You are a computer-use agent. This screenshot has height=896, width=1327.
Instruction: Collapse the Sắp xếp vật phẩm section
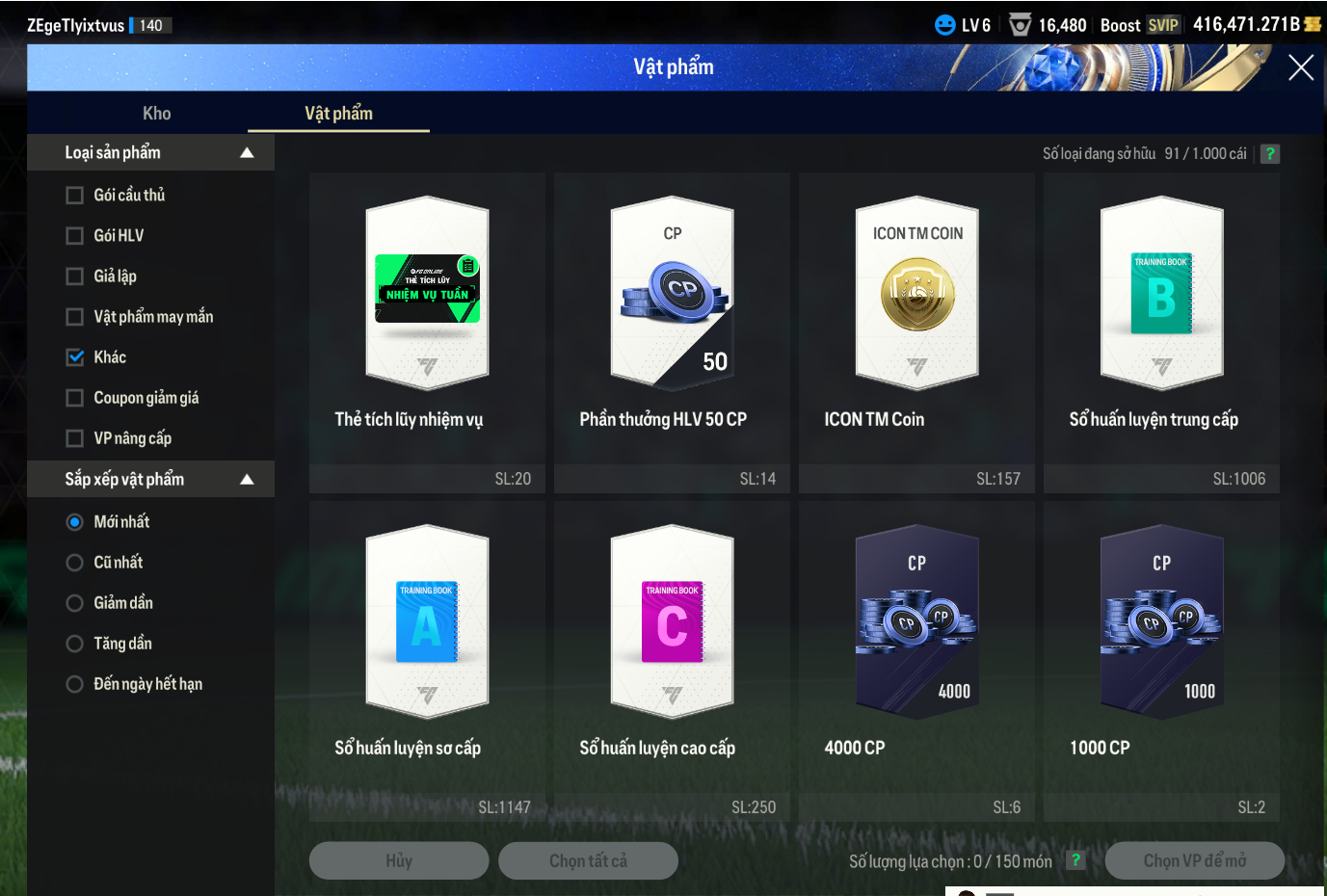click(x=247, y=479)
